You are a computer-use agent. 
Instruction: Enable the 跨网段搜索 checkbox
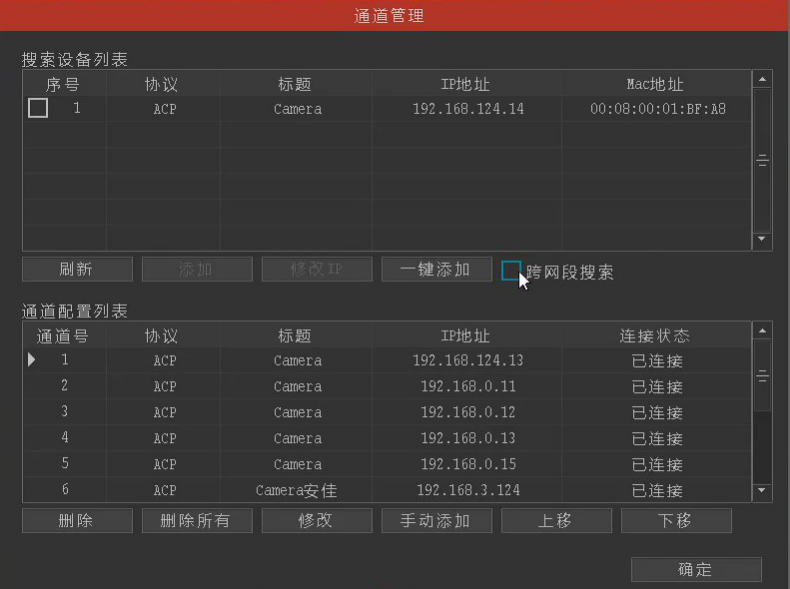click(512, 271)
